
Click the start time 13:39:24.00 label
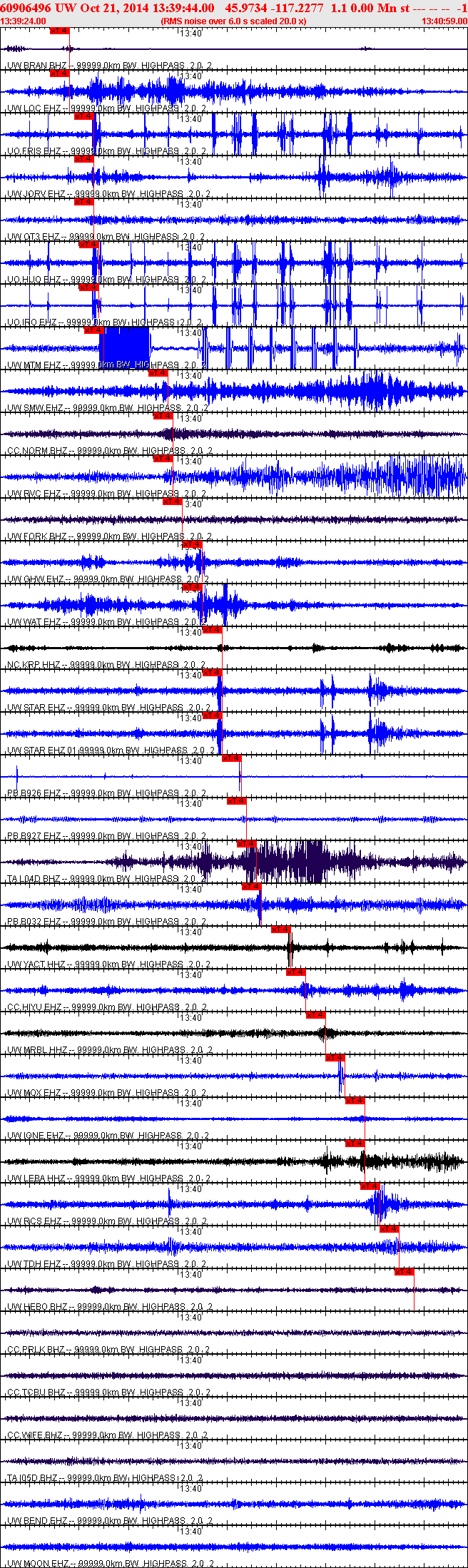(23, 21)
